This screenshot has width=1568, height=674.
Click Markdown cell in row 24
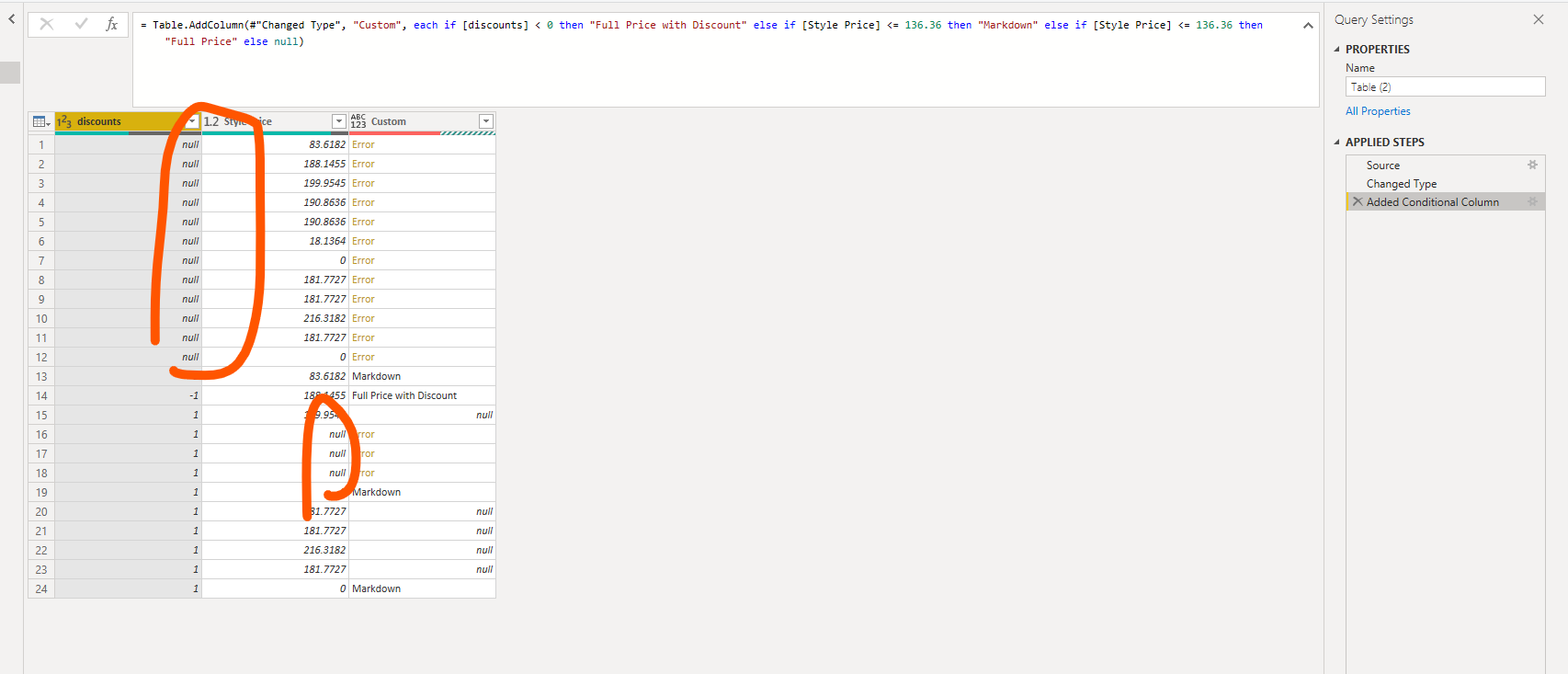point(422,588)
